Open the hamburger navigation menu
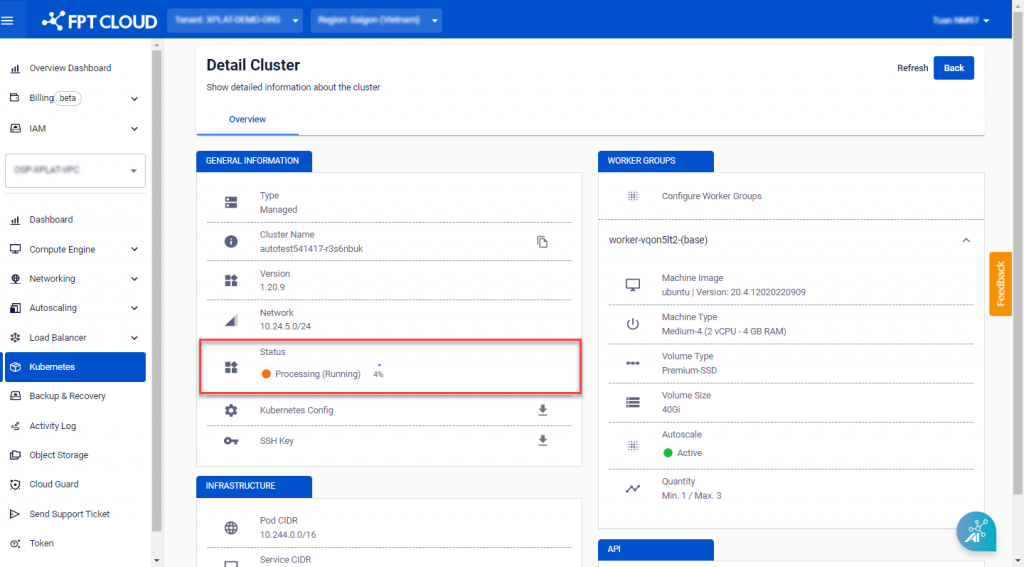 [8, 19]
